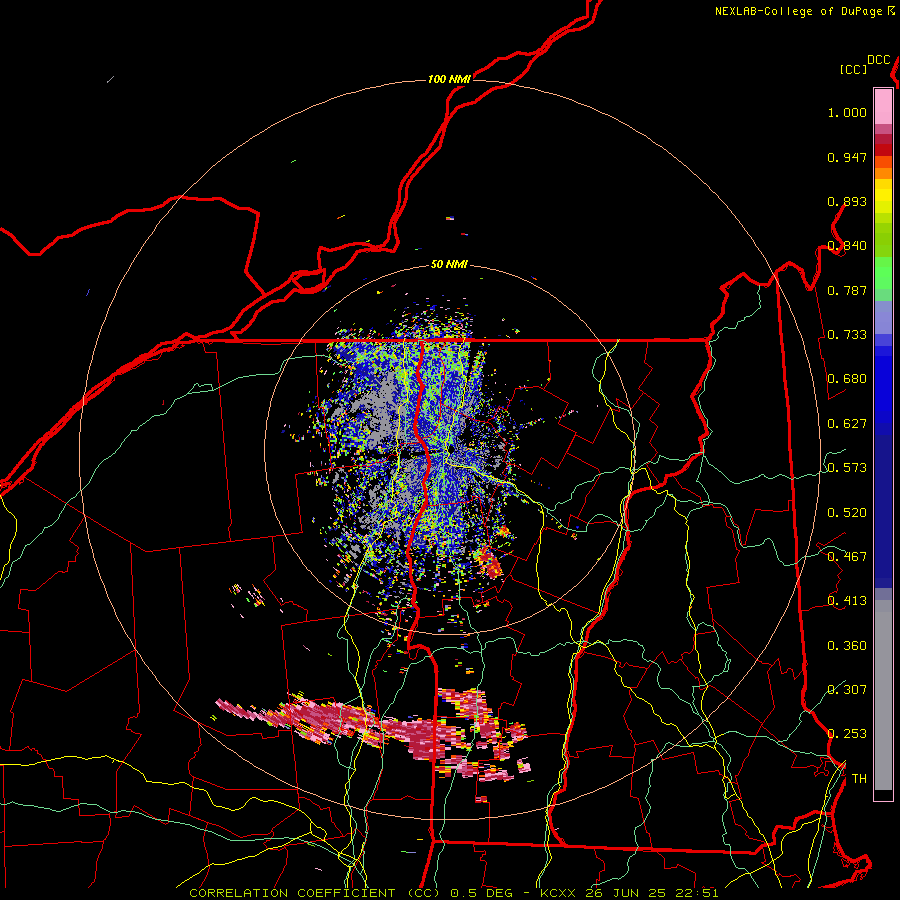Image resolution: width=900 pixels, height=900 pixels.
Task: Pick the red segment of color bar
Action: pos(883,150)
